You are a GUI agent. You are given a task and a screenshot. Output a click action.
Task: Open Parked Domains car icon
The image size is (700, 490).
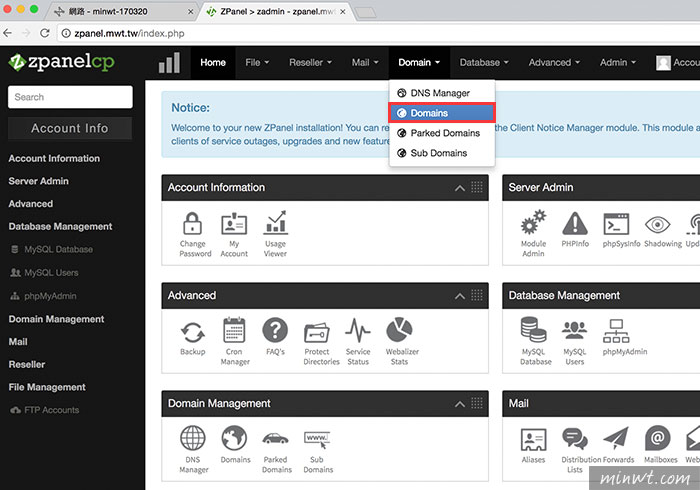pyautogui.click(x=275, y=439)
